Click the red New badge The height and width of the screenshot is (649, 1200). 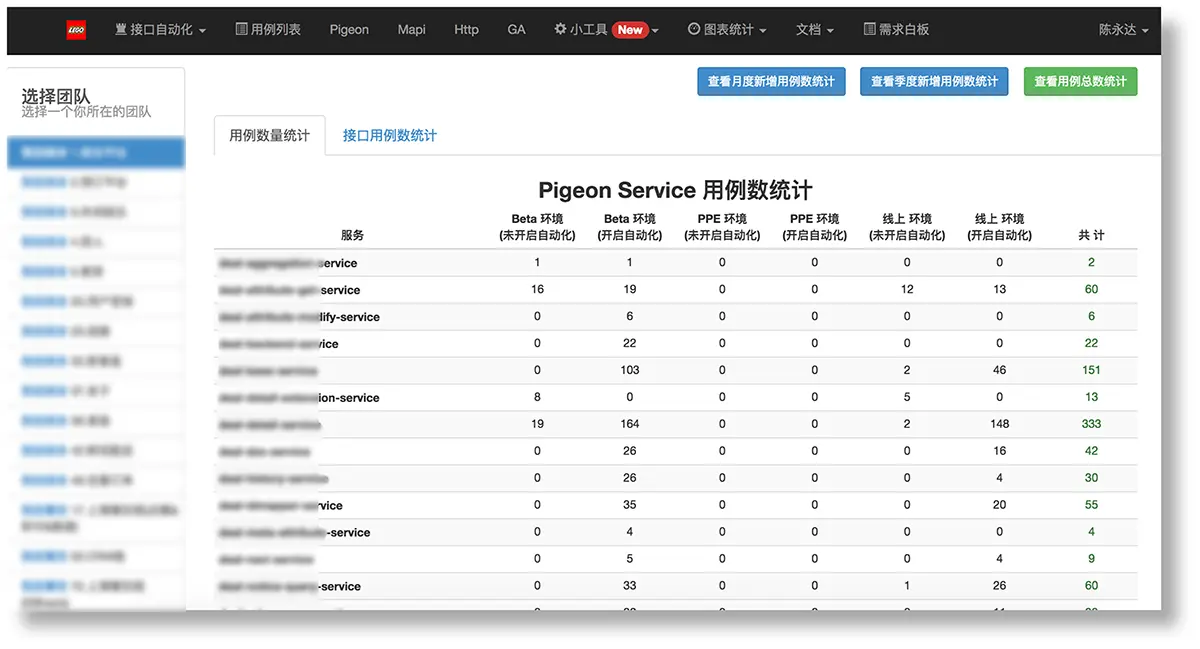[630, 30]
